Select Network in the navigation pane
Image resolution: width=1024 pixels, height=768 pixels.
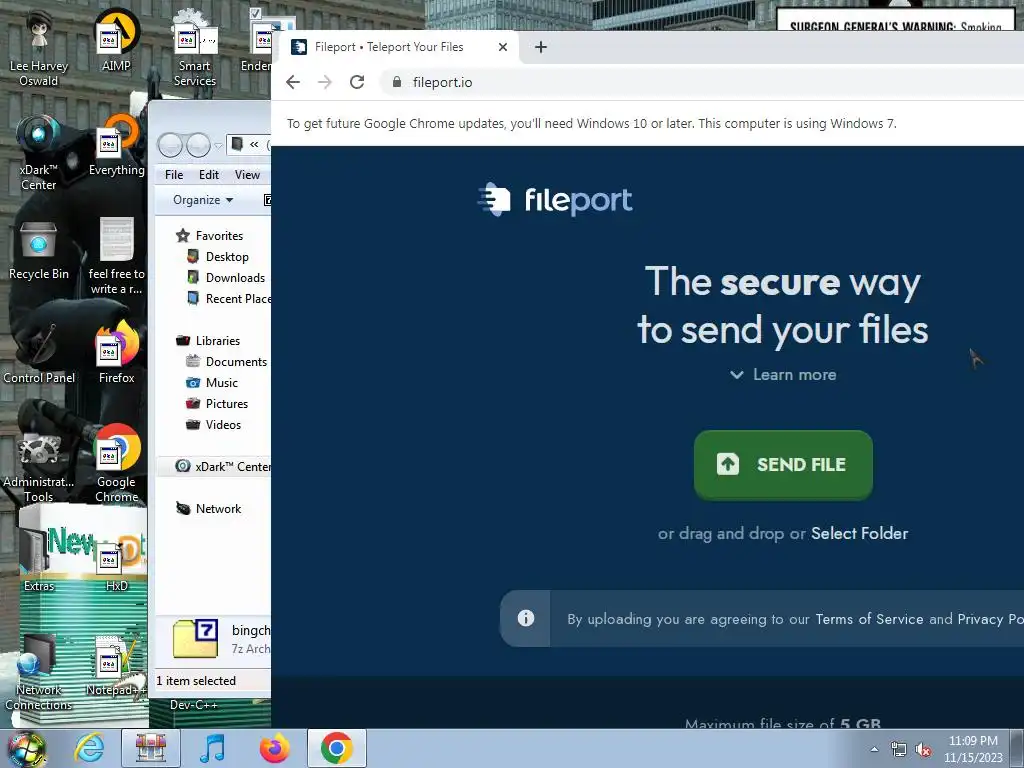209,509
